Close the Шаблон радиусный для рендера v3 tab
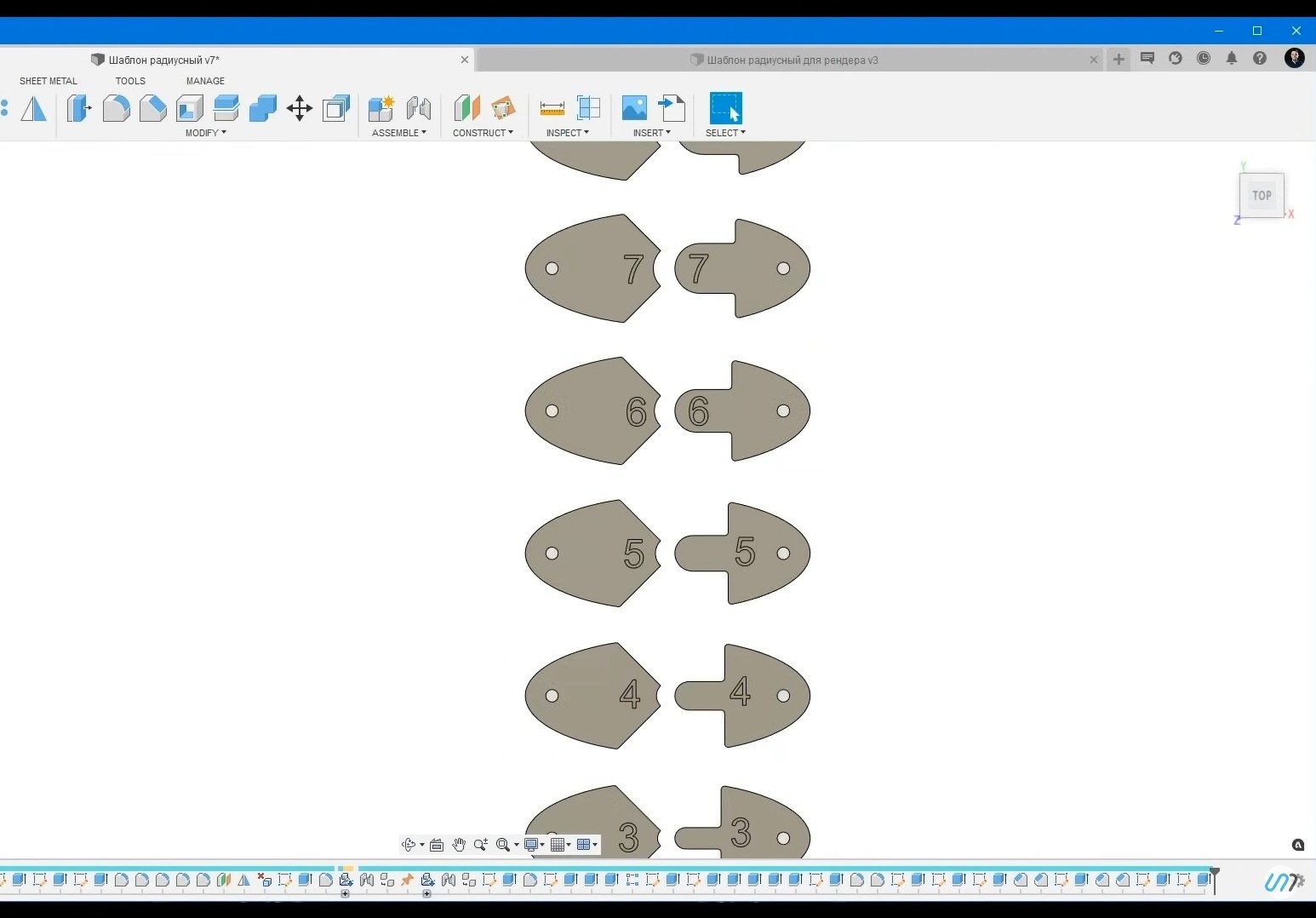The image size is (1316, 918). click(1094, 60)
